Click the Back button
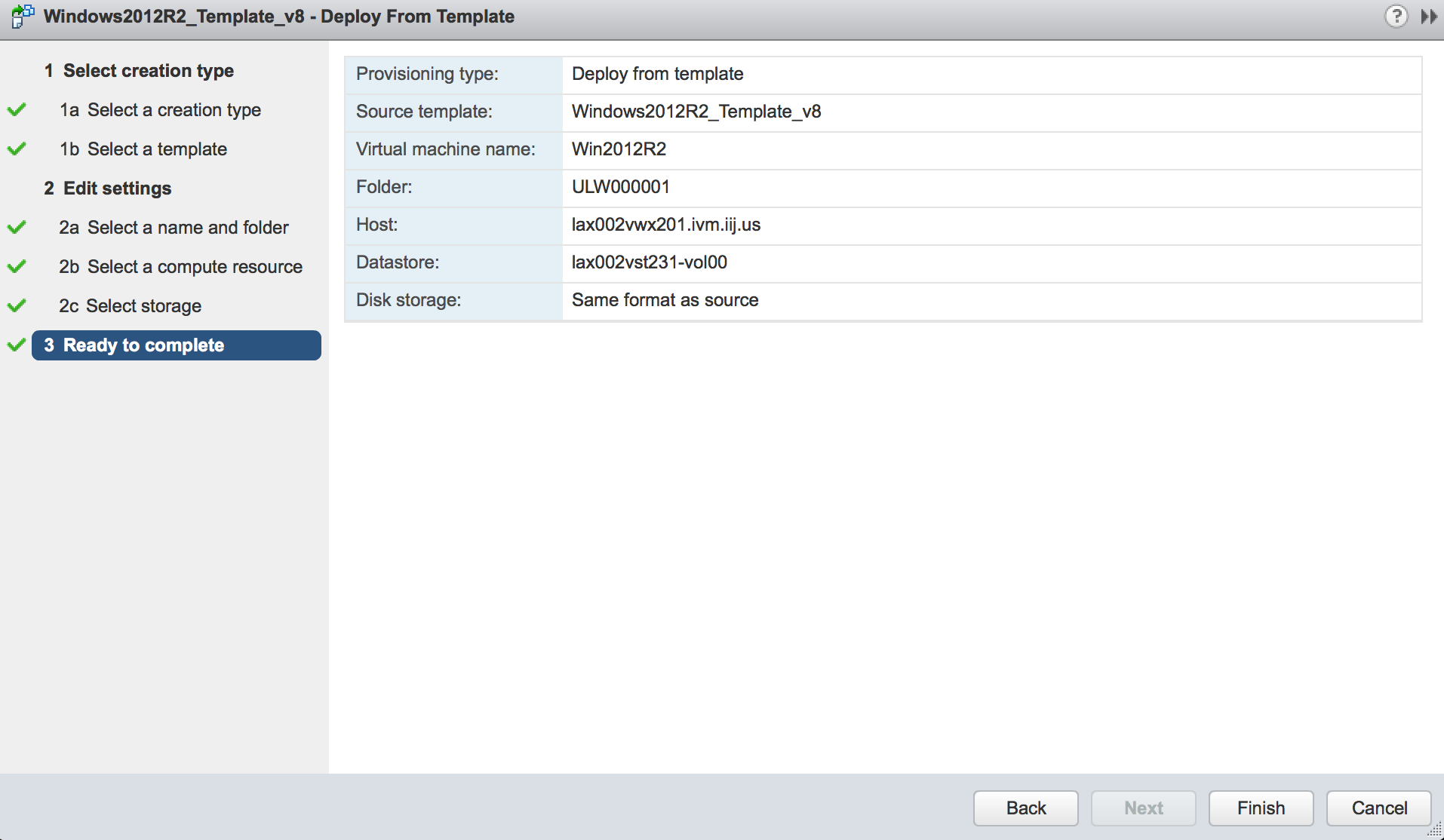 pos(1026,808)
